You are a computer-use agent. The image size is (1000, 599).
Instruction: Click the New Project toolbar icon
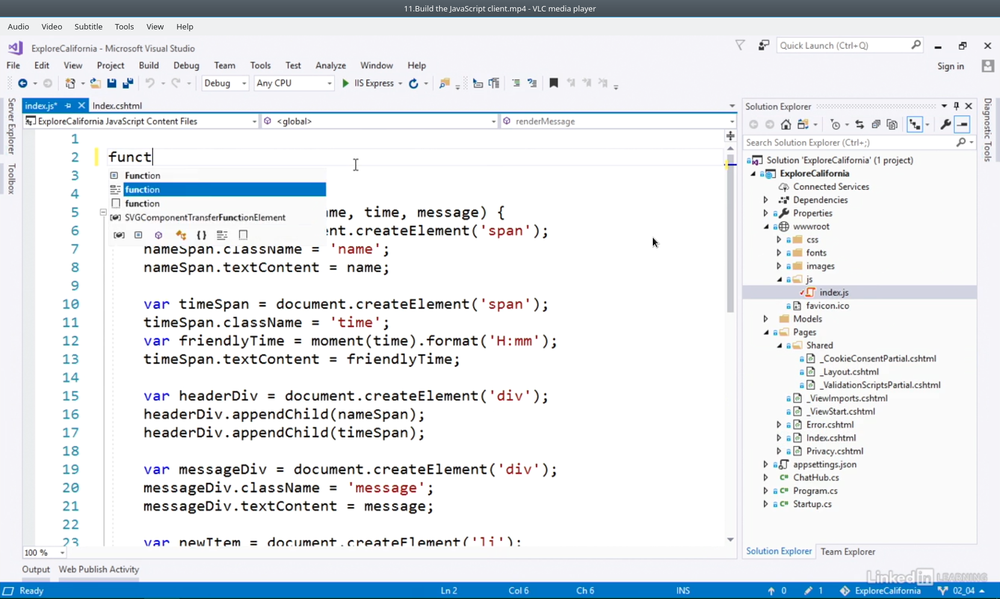(70, 84)
